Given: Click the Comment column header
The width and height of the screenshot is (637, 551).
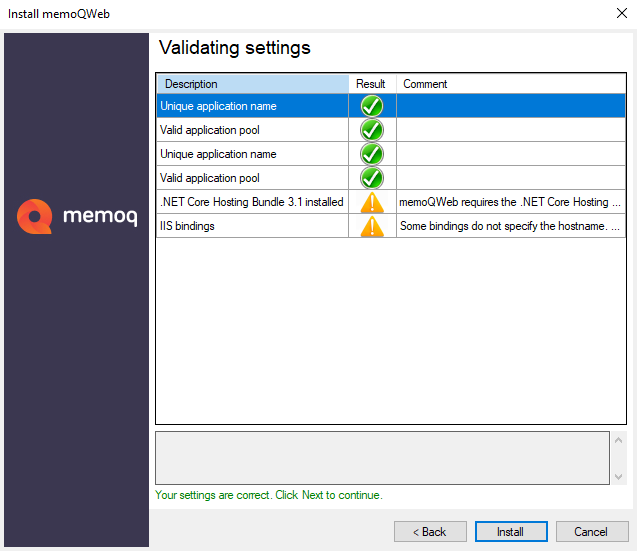Looking at the screenshot, I should [x=511, y=84].
